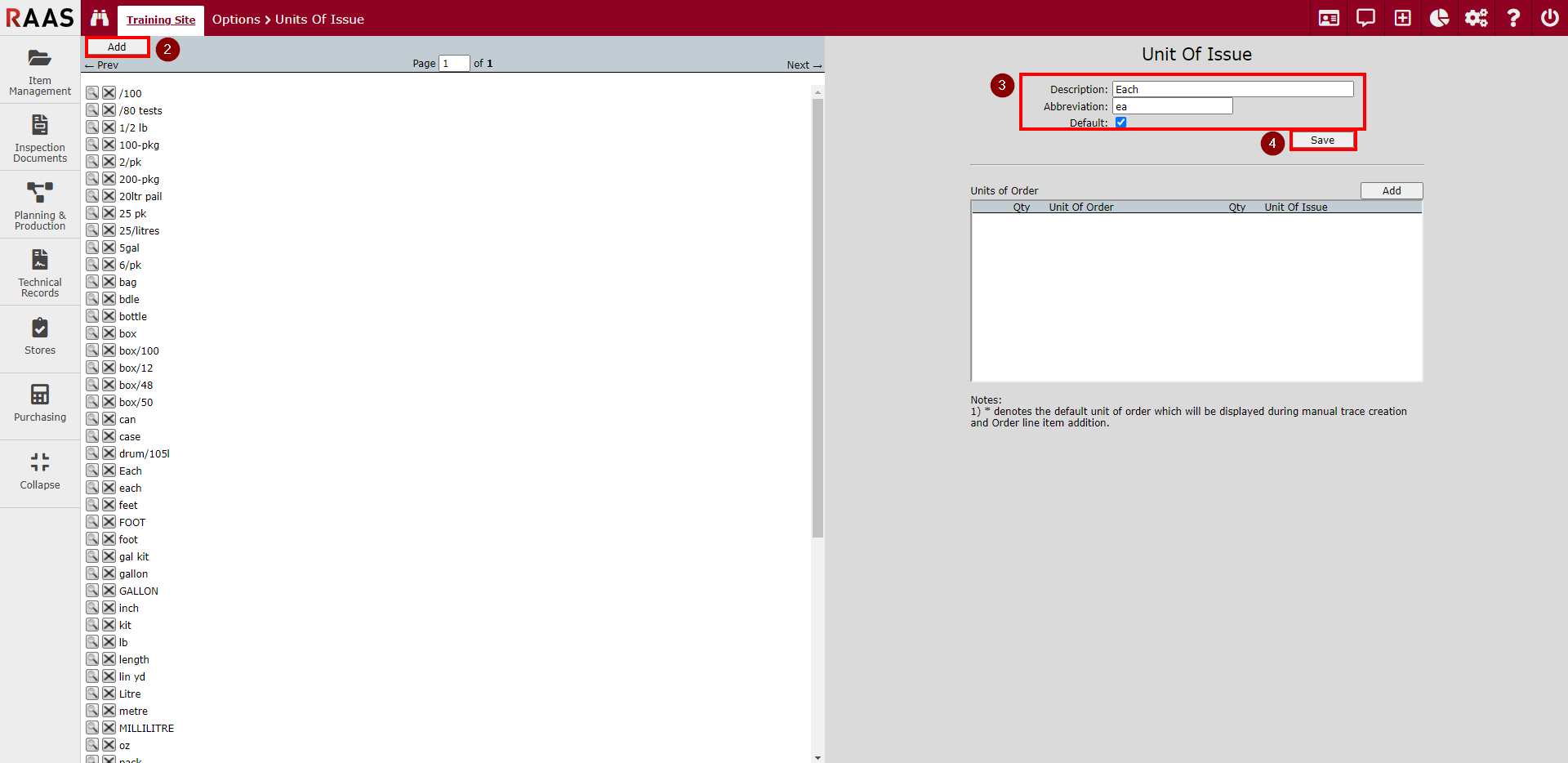
Task: Open the Item Management menu
Action: coord(40,71)
